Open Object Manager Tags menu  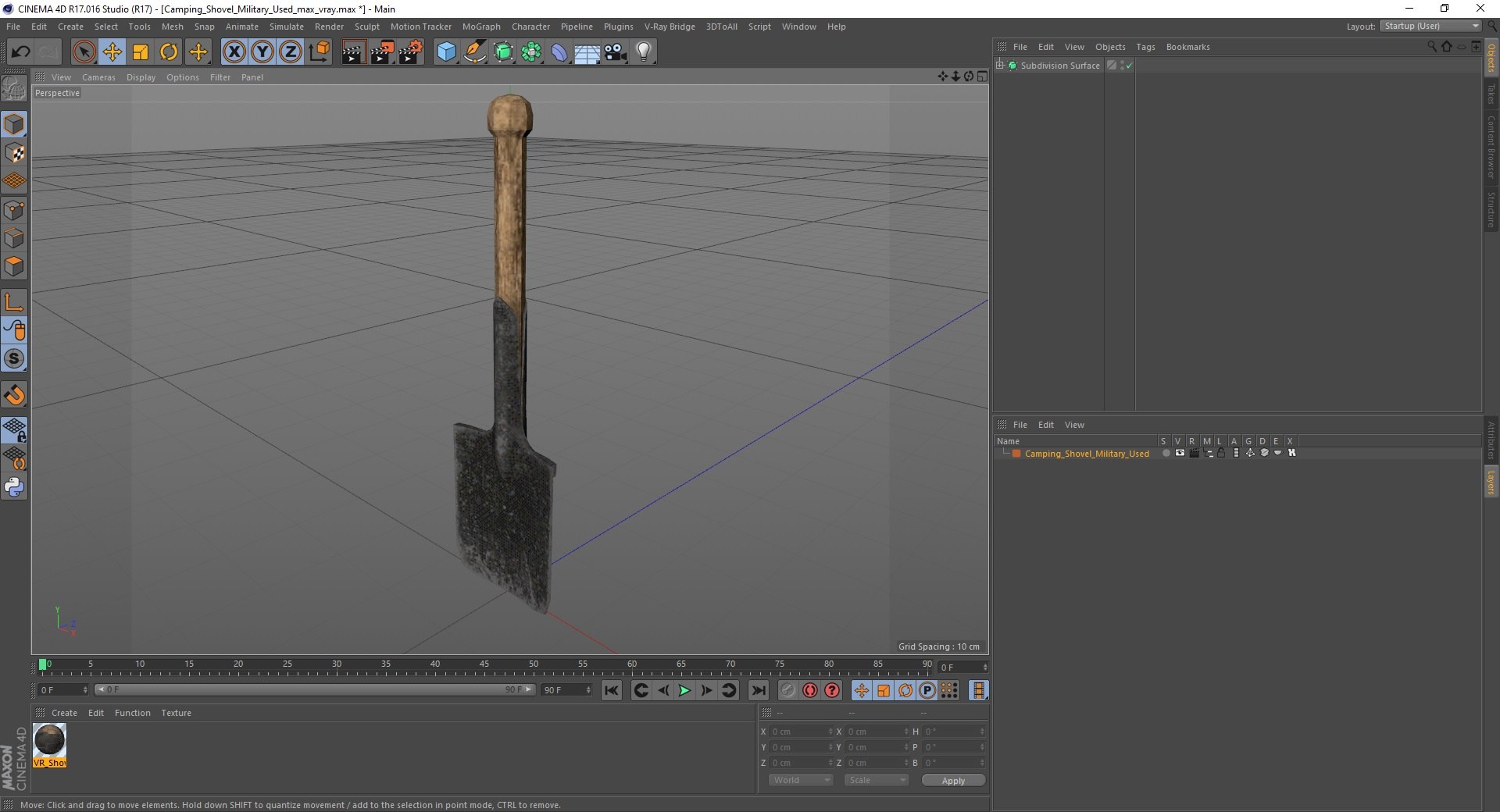[x=1145, y=47]
